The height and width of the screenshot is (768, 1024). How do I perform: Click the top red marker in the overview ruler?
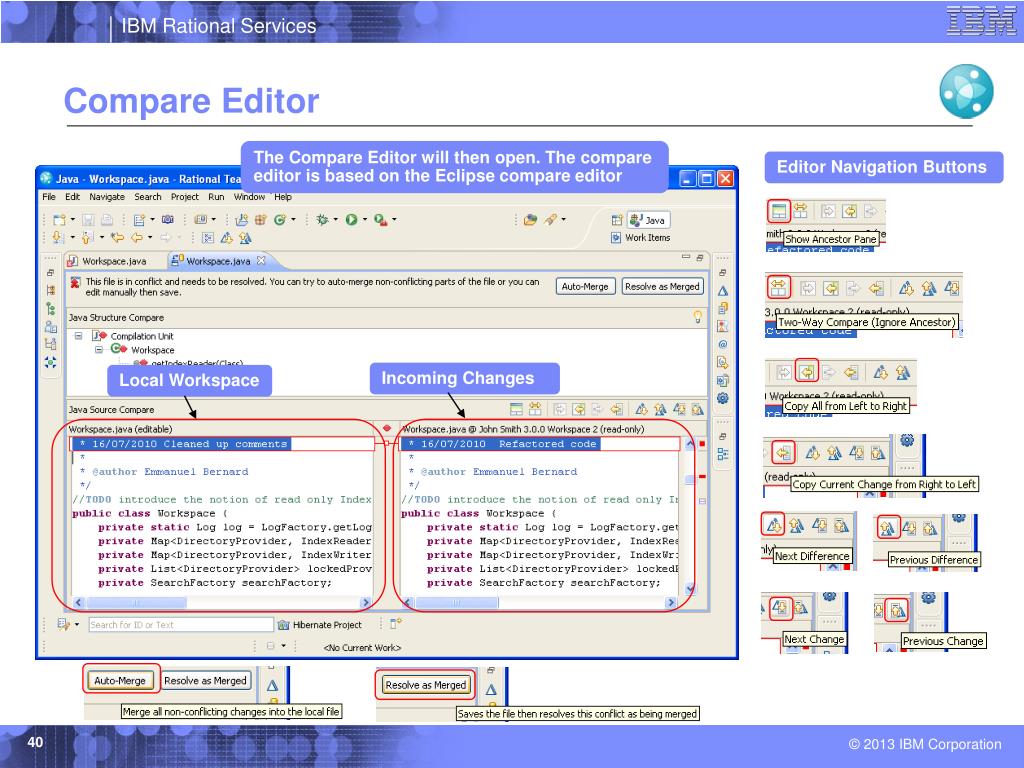pos(702,444)
